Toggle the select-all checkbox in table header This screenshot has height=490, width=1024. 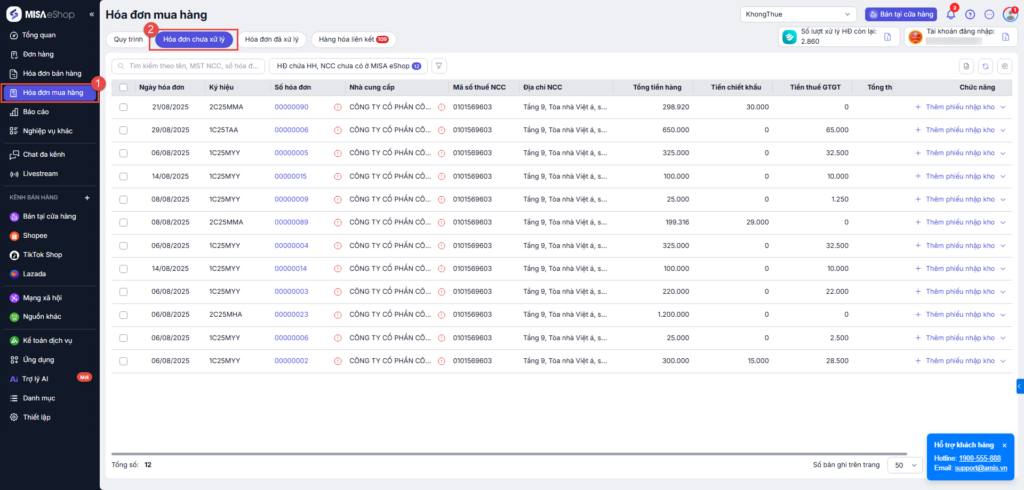point(123,87)
